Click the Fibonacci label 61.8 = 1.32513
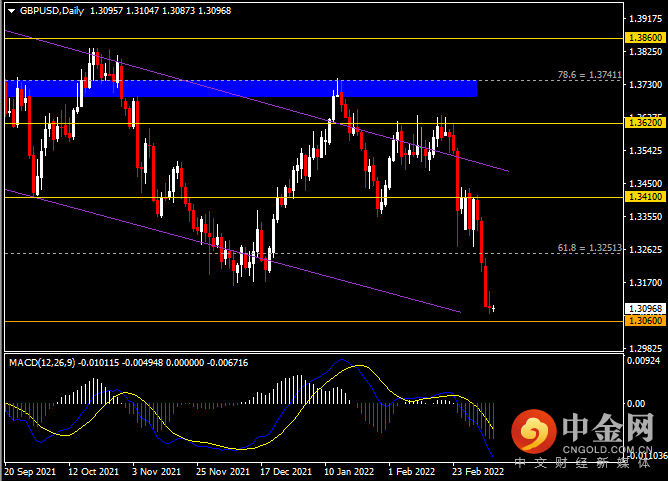Screen dimensions: 668x481 (x=590, y=248)
